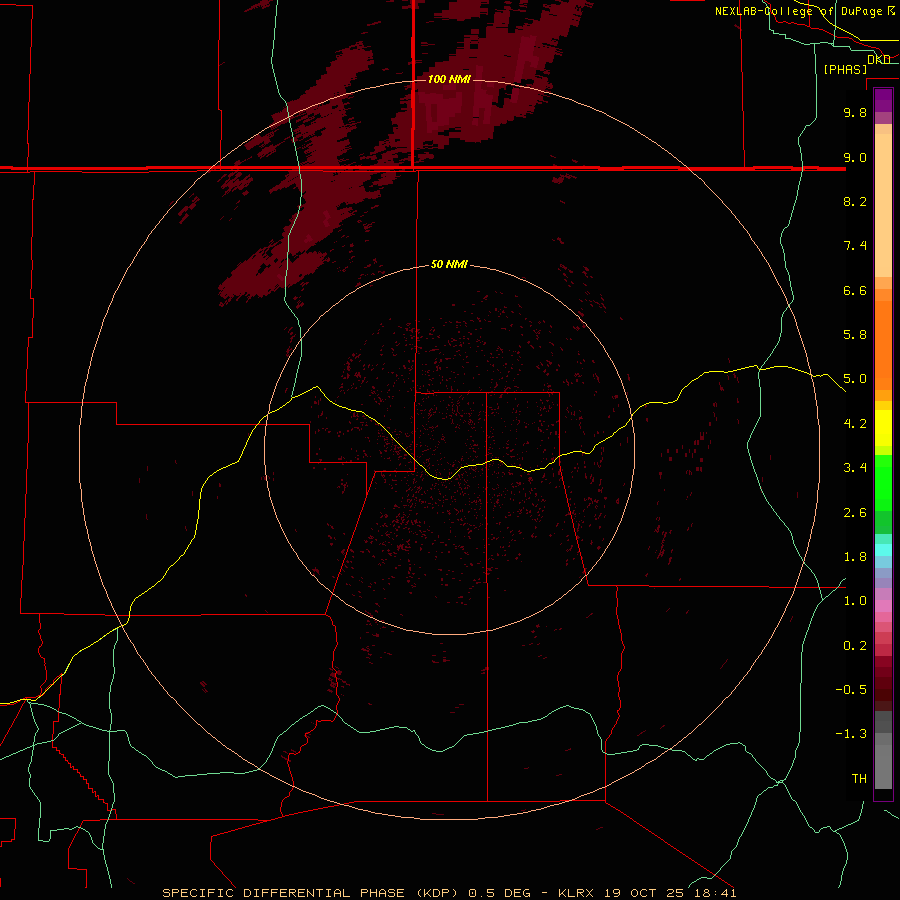The height and width of the screenshot is (900, 900).
Task: Click the 19 OCT 25 18:41 timestamp
Action: coord(670,893)
